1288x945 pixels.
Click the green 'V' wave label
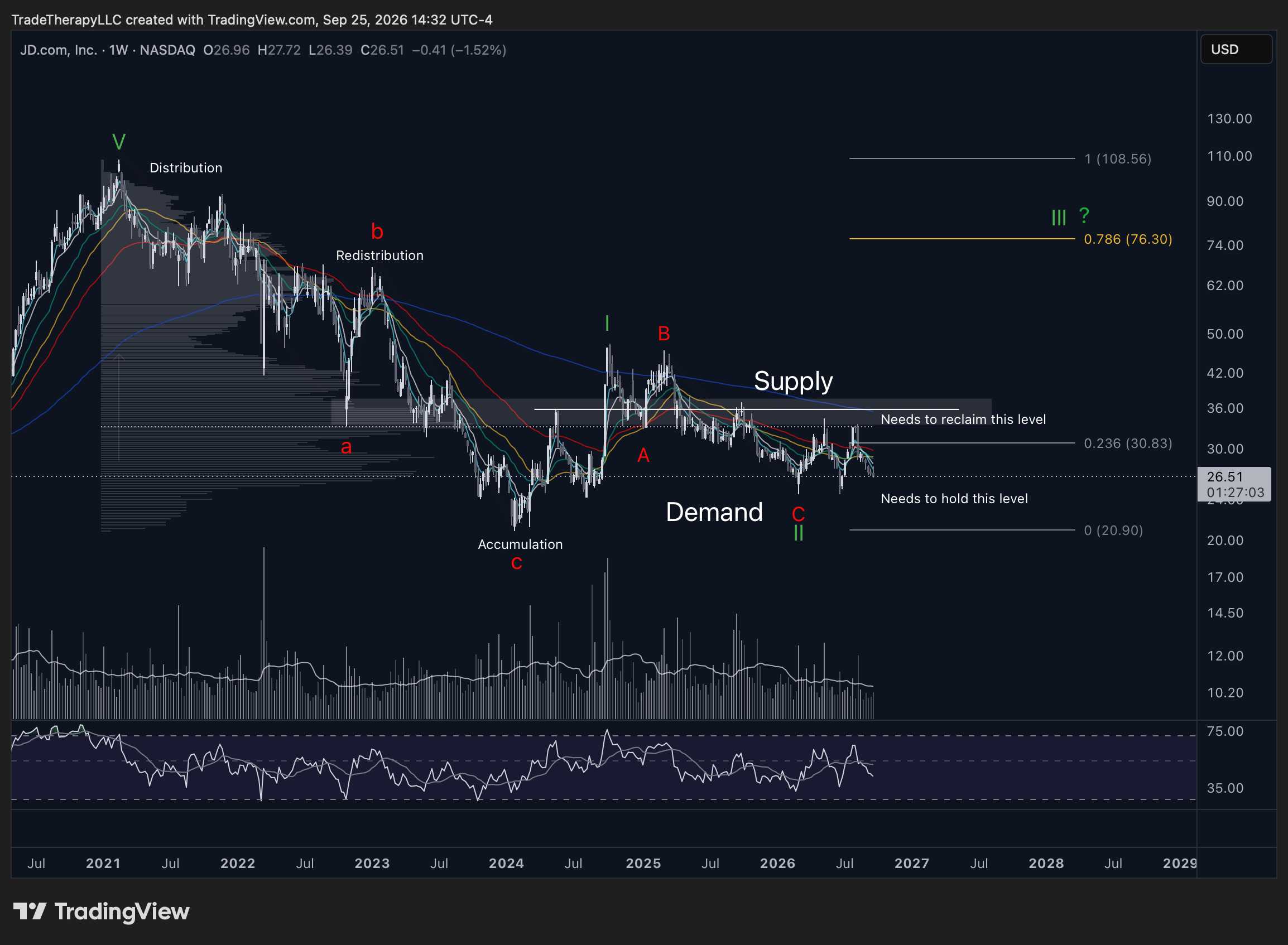(x=118, y=141)
